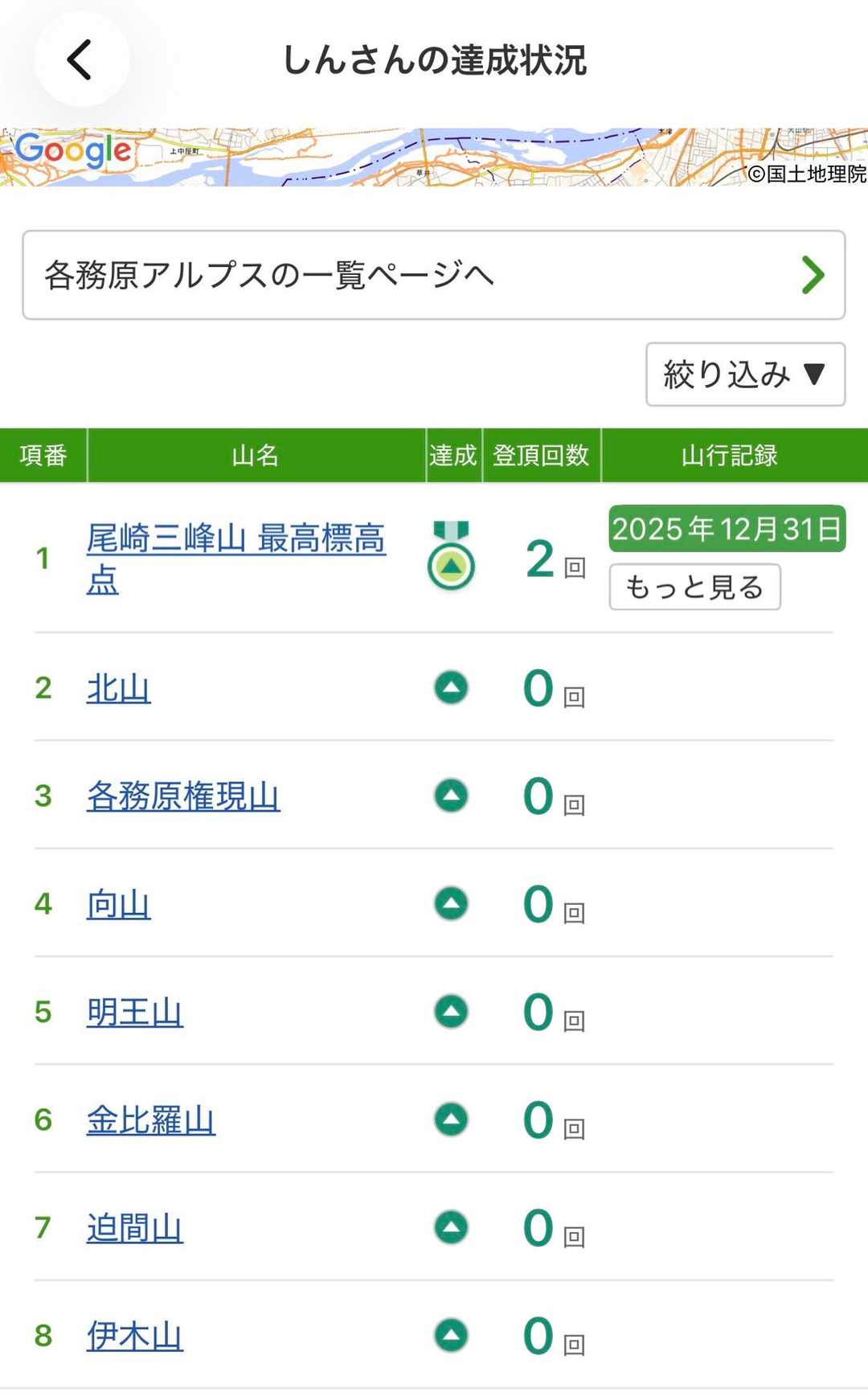Click the mountain icon beside 北山
The width and height of the screenshot is (868, 1400).
[451, 688]
